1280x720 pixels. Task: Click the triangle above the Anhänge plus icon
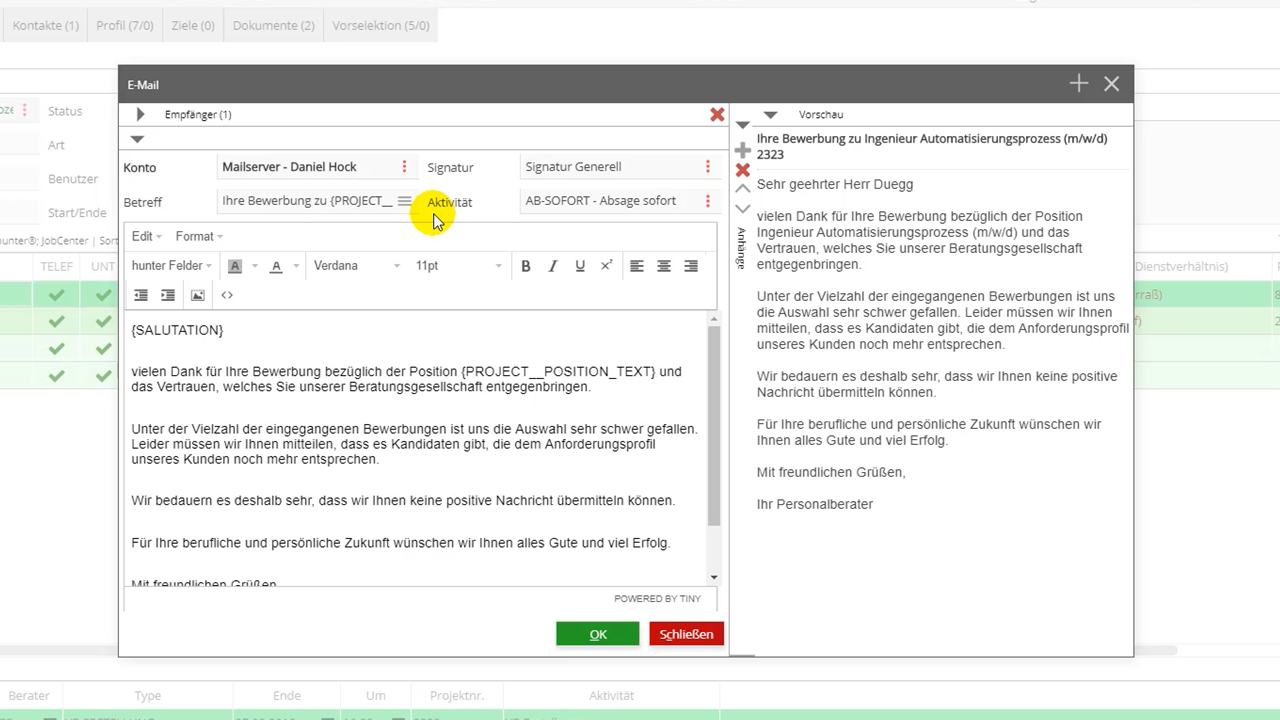(x=743, y=126)
